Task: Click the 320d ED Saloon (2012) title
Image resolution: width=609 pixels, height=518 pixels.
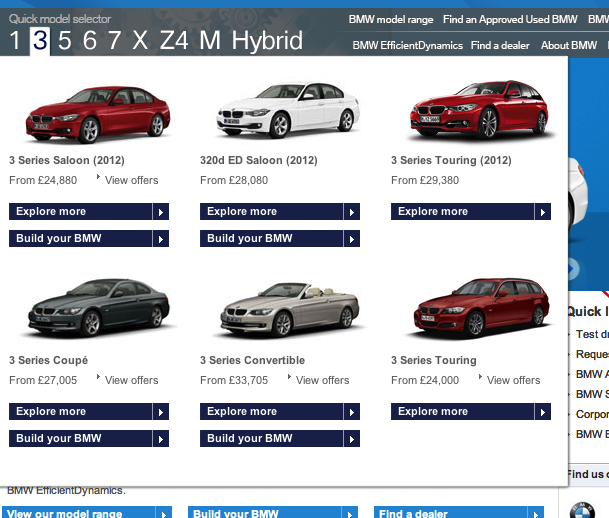Action: pos(259,160)
